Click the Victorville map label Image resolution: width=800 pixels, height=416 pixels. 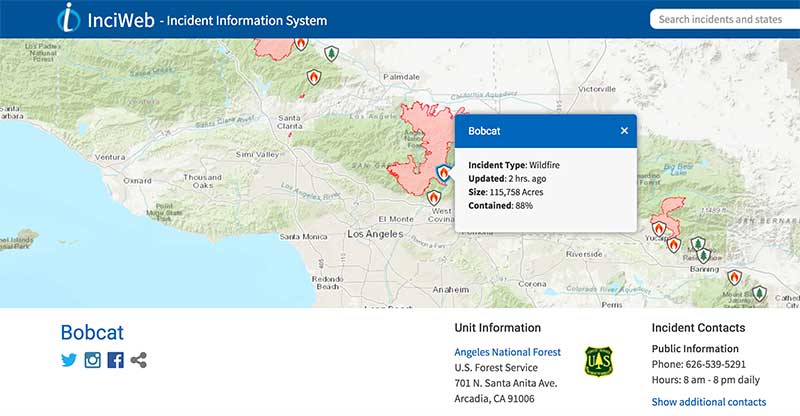(597, 89)
